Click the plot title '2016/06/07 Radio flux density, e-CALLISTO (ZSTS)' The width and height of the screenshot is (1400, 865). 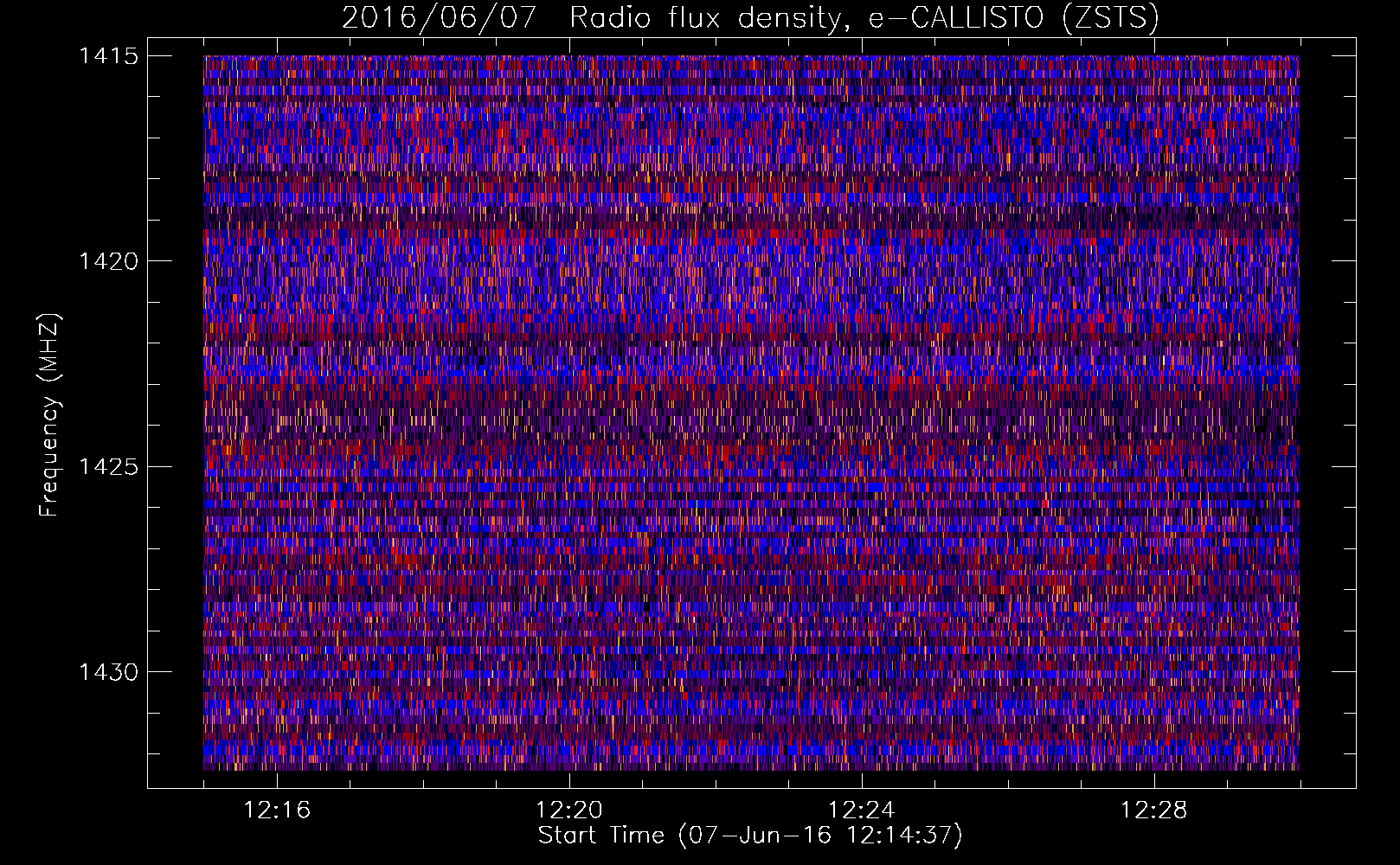coord(750,17)
